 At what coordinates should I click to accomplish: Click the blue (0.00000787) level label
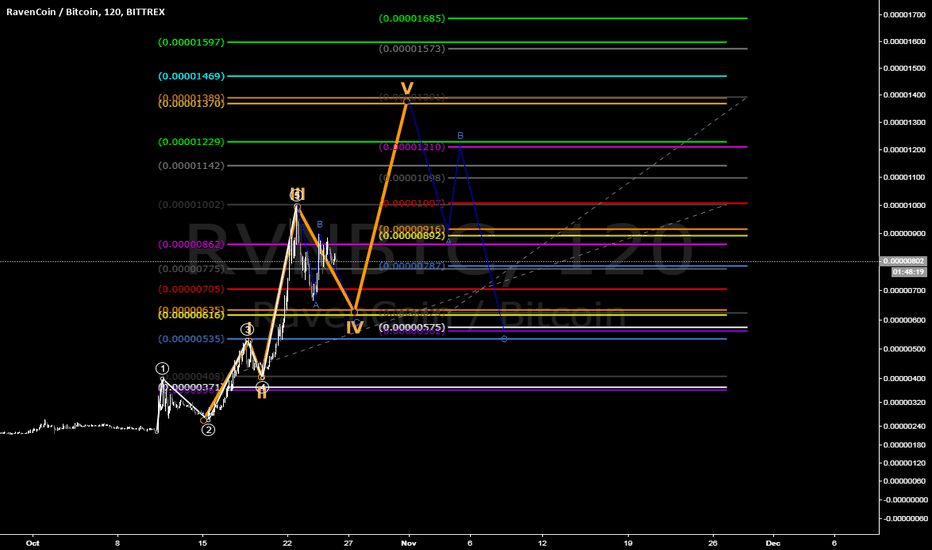click(x=412, y=266)
